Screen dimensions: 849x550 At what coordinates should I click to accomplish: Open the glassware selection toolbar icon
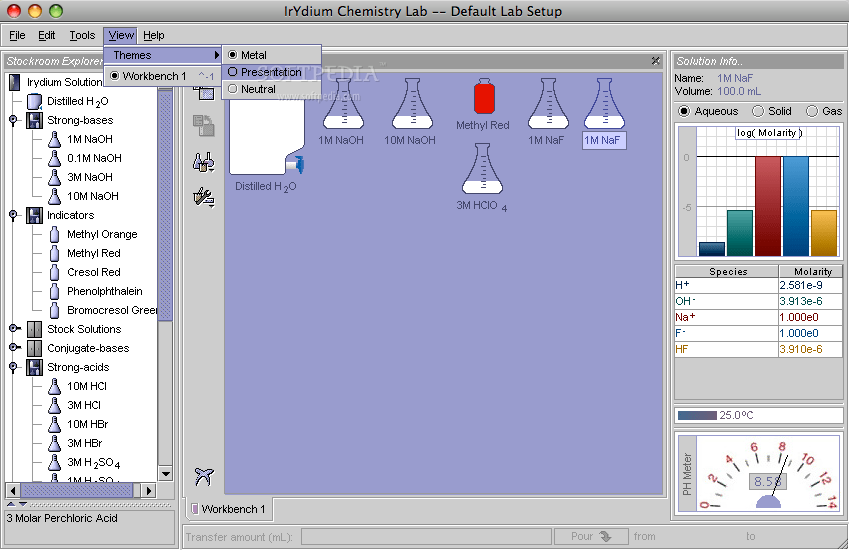(204, 162)
